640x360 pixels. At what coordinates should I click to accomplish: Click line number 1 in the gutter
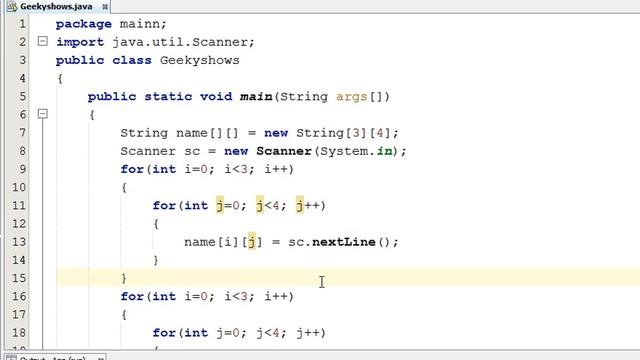[x=22, y=24]
